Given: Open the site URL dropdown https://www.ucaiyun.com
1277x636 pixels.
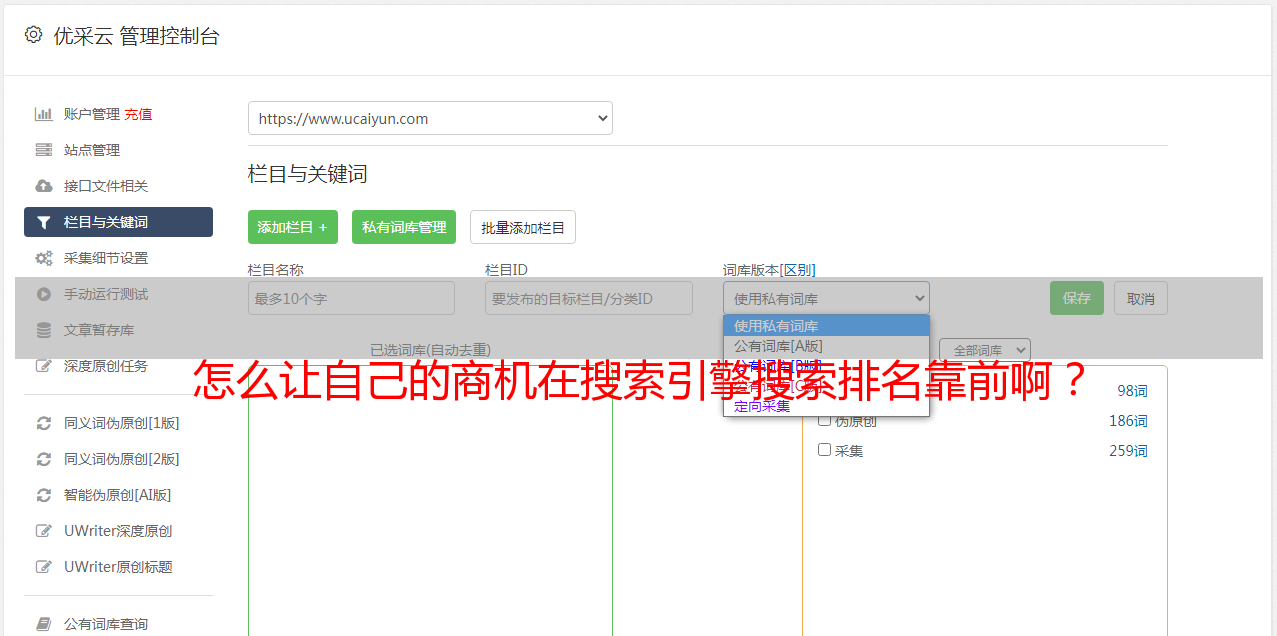Looking at the screenshot, I should [x=430, y=118].
